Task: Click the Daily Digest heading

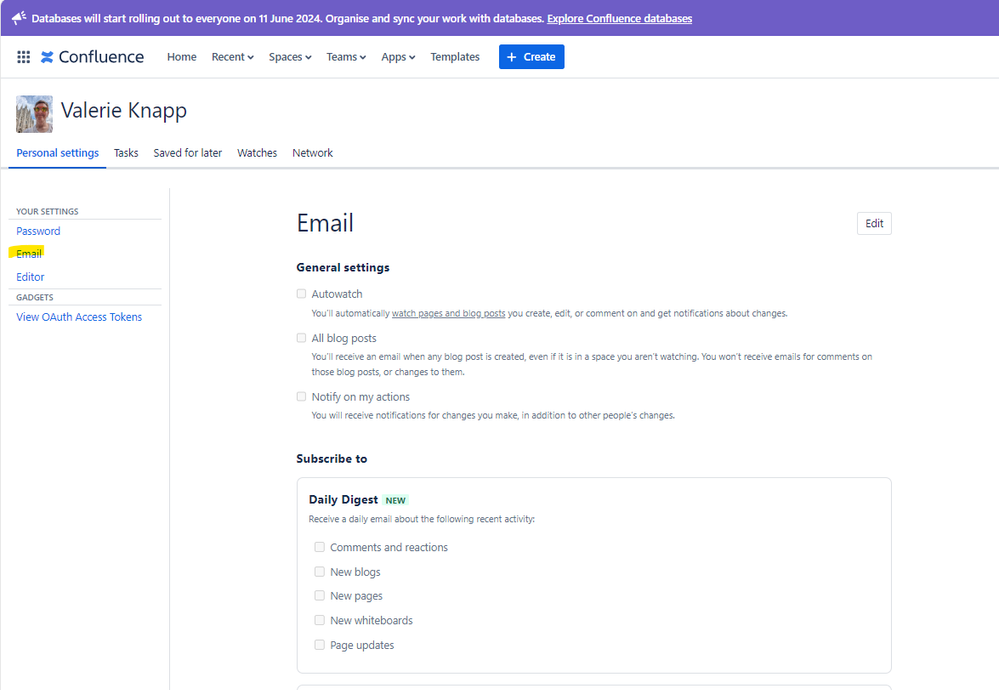Action: tap(343, 500)
